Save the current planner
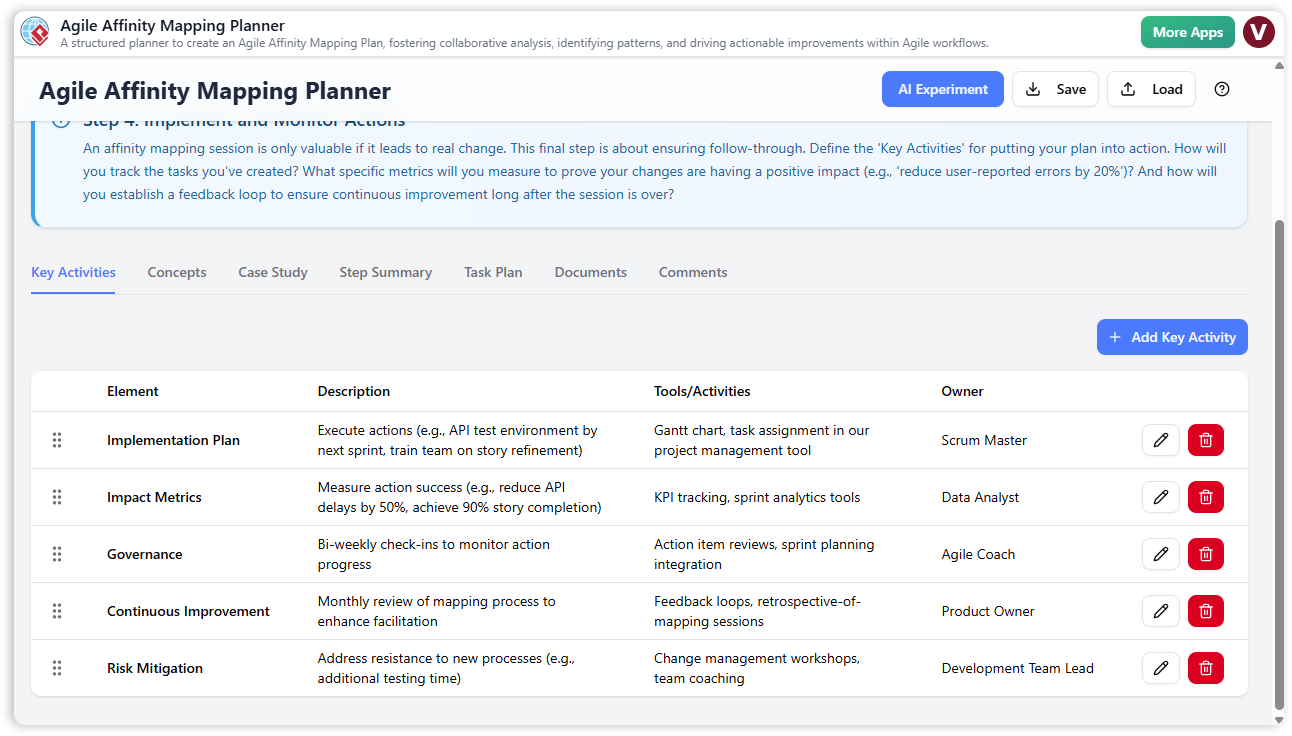The width and height of the screenshot is (1292, 736). pyautogui.click(x=1054, y=89)
